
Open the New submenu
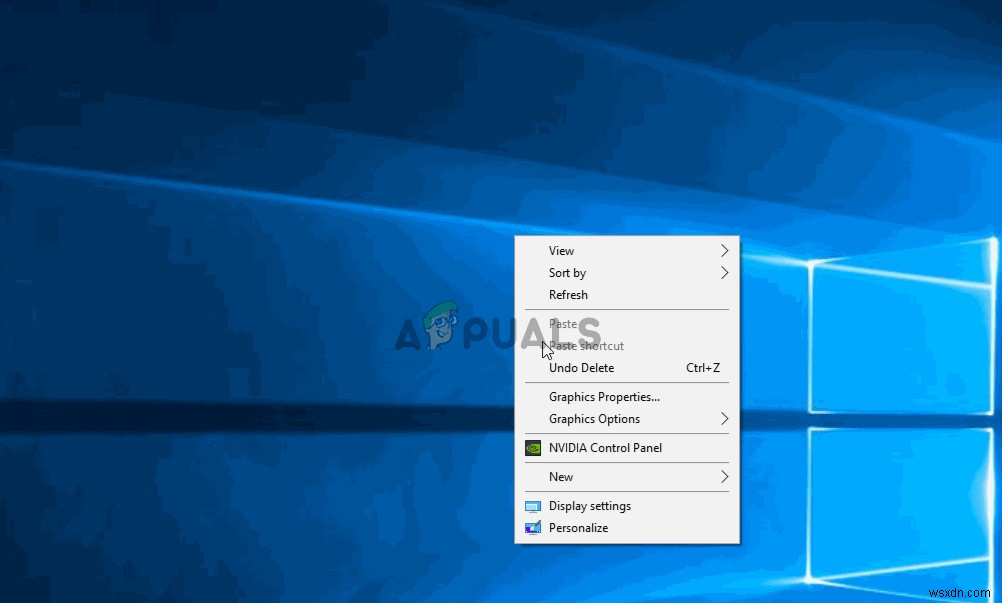click(561, 477)
